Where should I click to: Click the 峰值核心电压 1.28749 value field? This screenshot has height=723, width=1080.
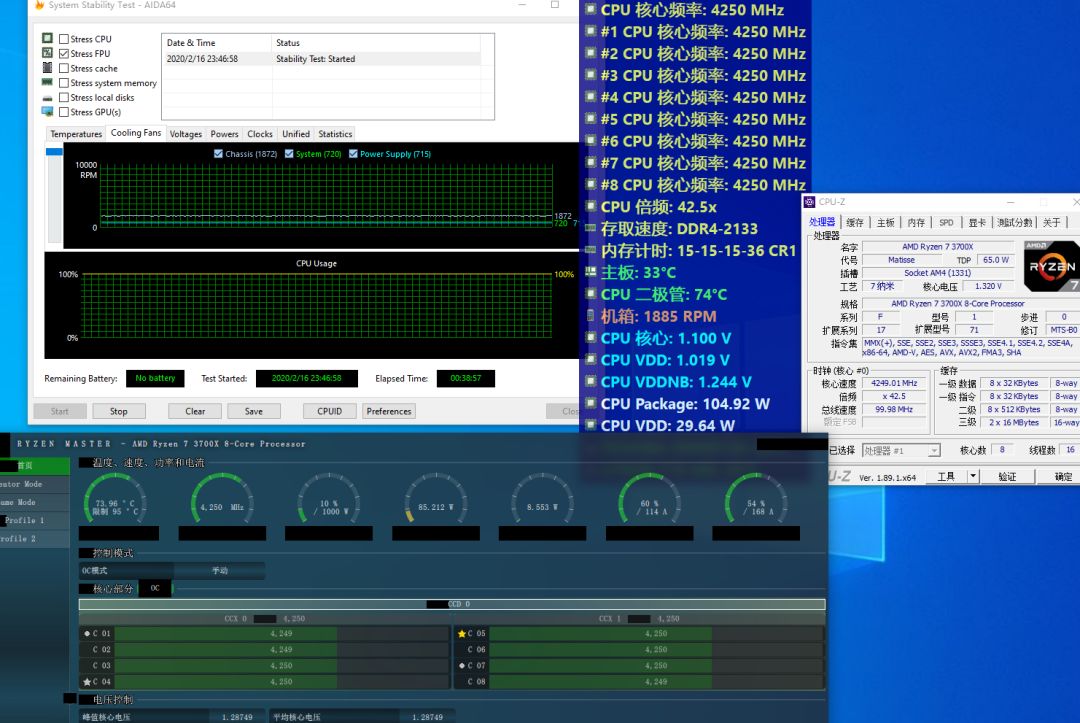click(x=237, y=717)
